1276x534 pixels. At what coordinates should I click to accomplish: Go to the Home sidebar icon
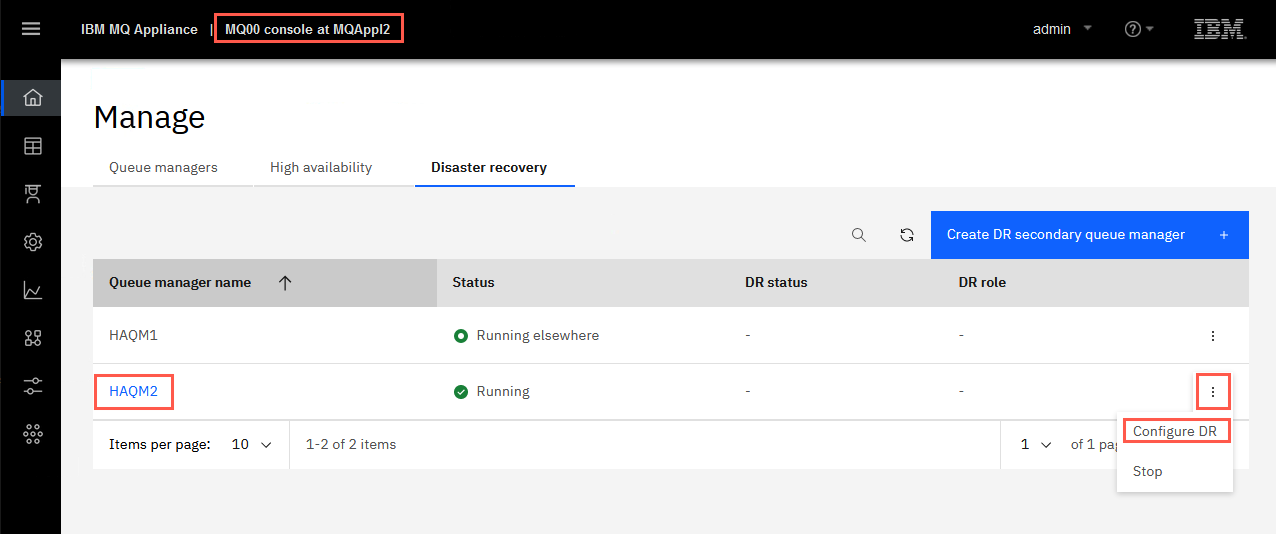[x=33, y=98]
